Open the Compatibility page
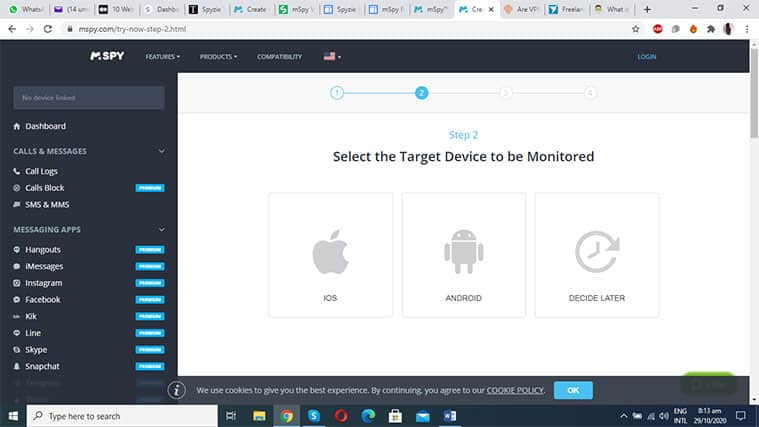This screenshot has height=427, width=759. (279, 57)
